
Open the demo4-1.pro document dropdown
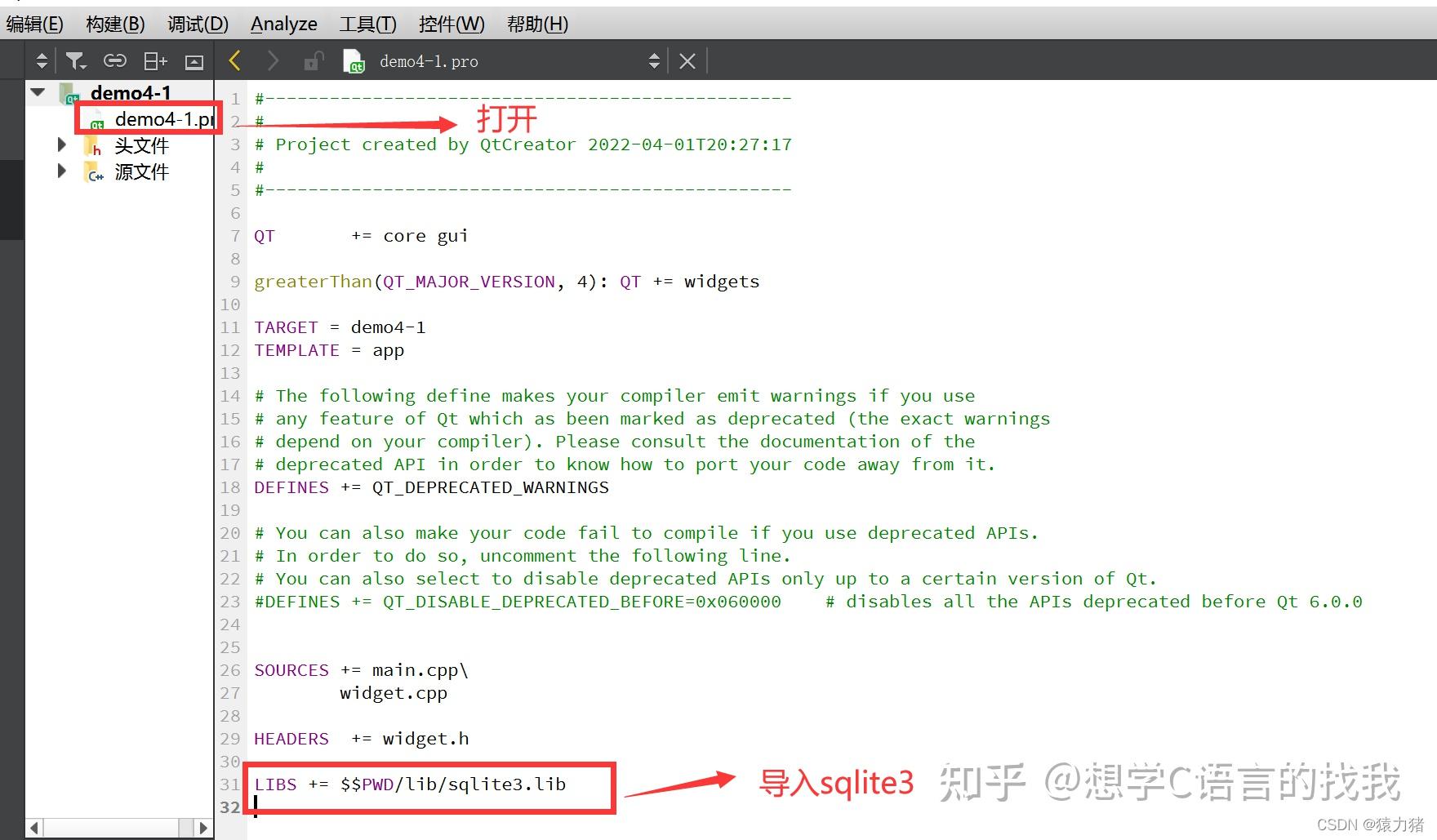(x=654, y=60)
